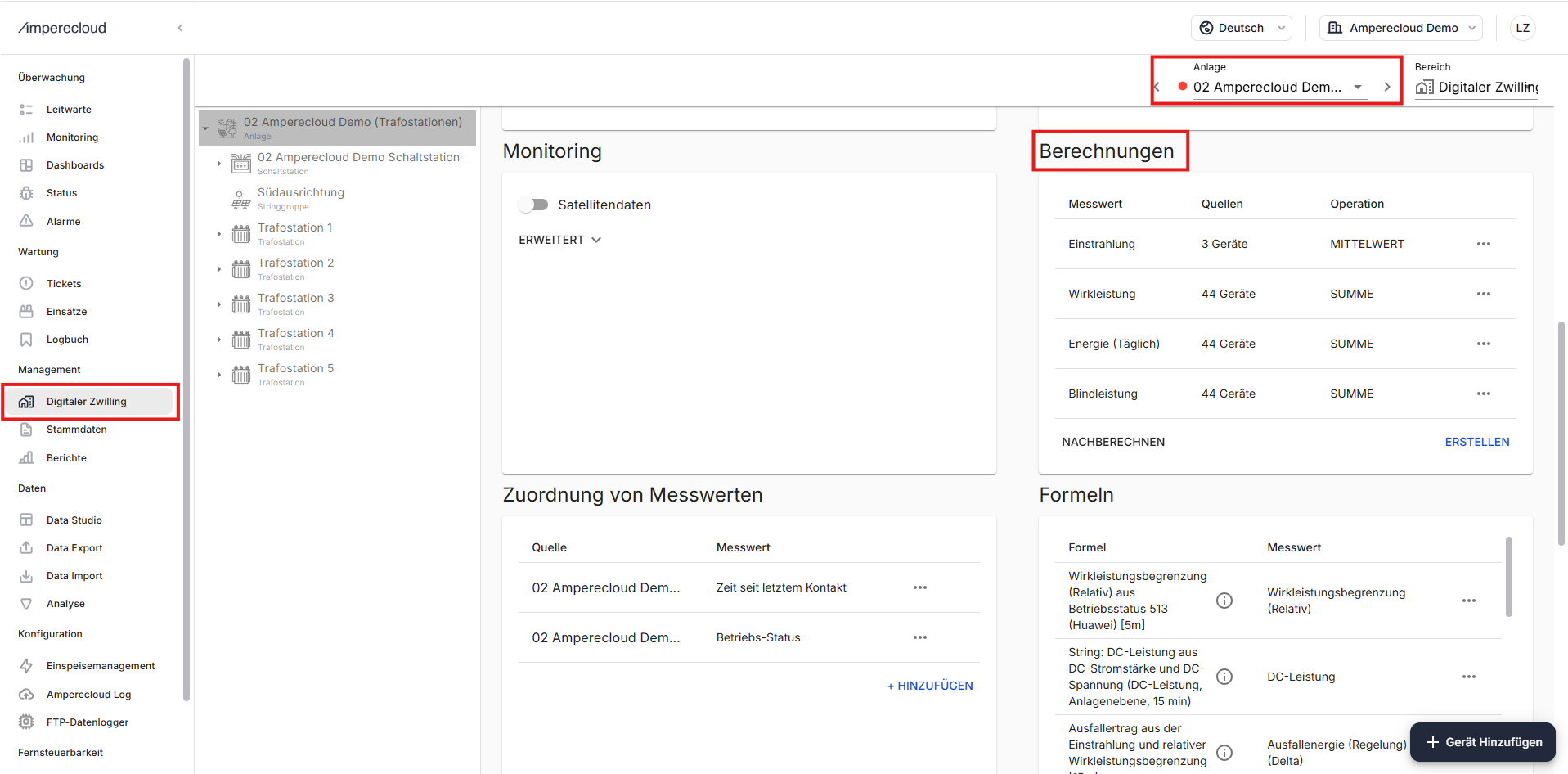Screen dimensions: 1568x774
Task: Click the ERSTELLEN link under Berechnungen
Action: [1476, 442]
